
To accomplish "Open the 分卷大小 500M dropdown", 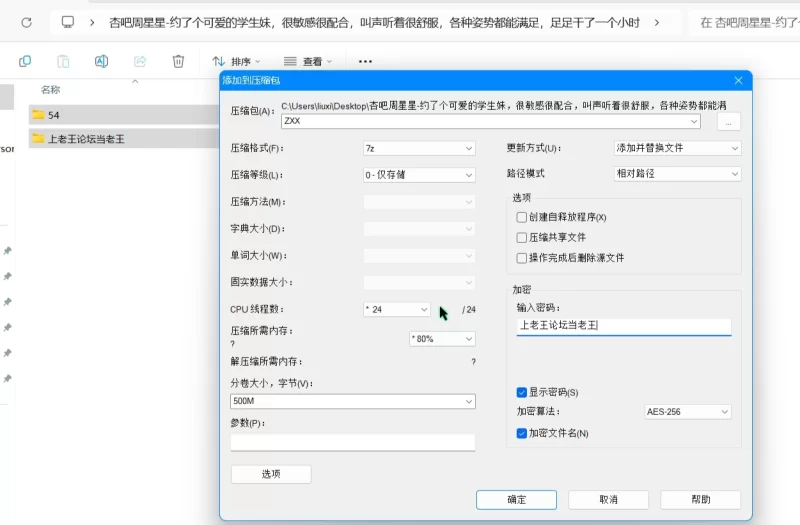I will click(x=353, y=401).
